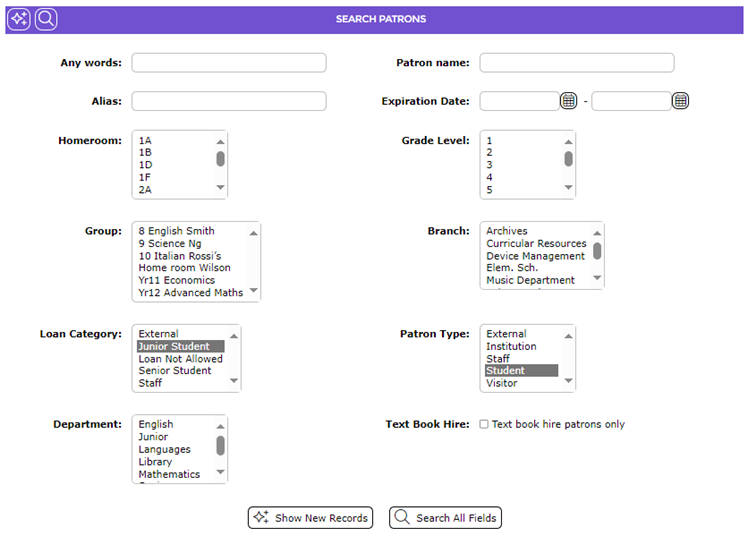748x536 pixels.
Task: Select Curricular Resources branch
Action: click(538, 243)
